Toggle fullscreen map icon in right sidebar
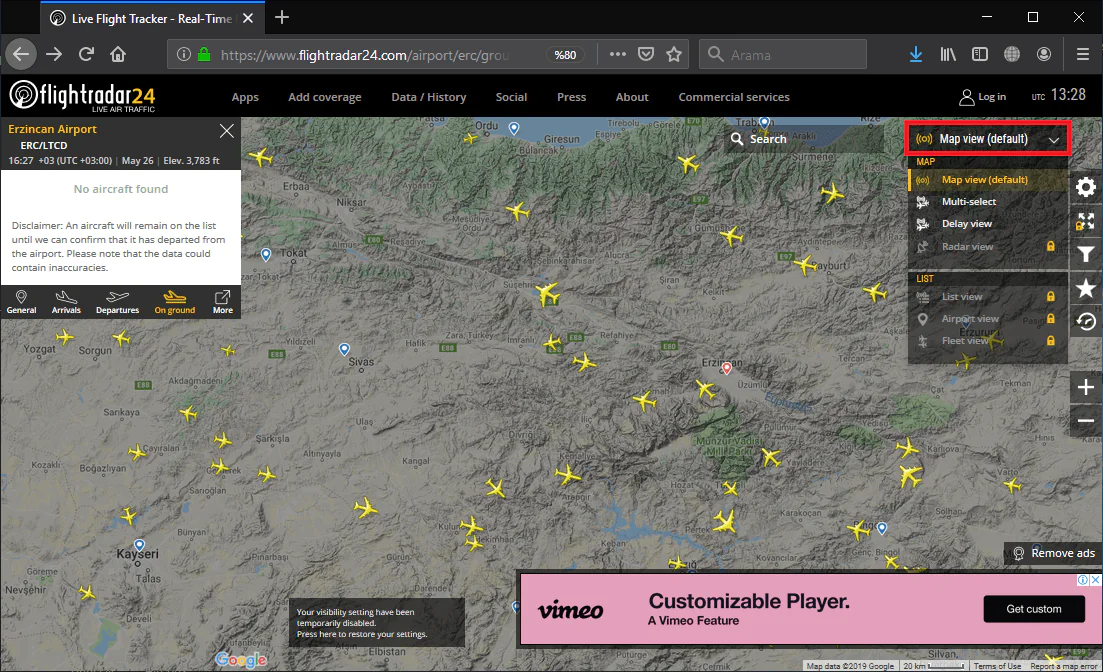 tap(1085, 221)
